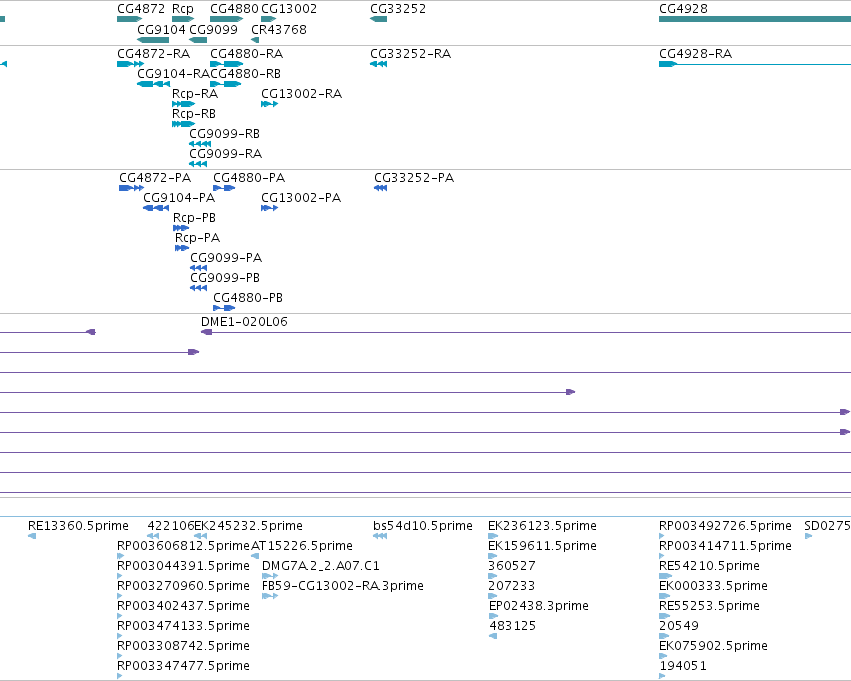Select the DME1-020L06 clone arrowhead
This screenshot has width=851, height=681.
[206, 332]
